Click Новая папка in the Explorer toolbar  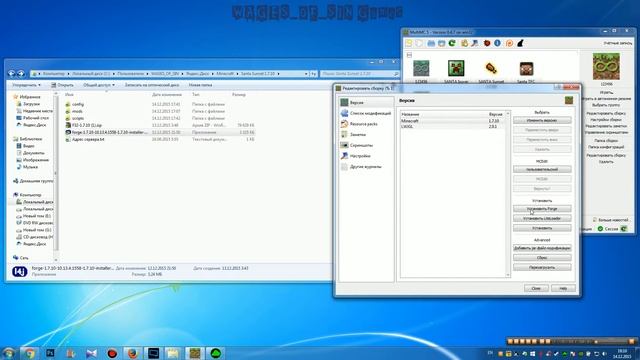click(x=200, y=85)
